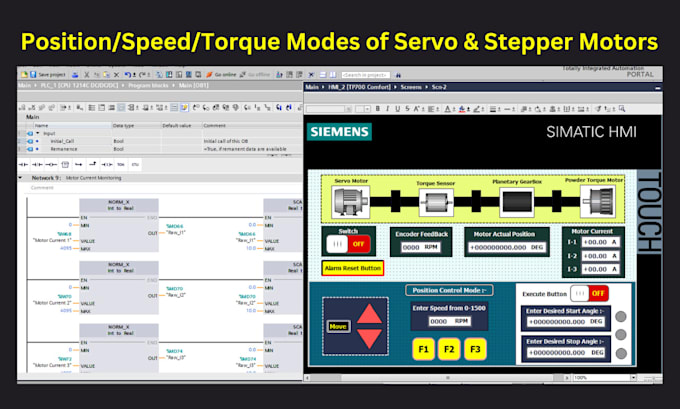Click the Data type column header
Screen dimensions: 680x409
[136, 125]
